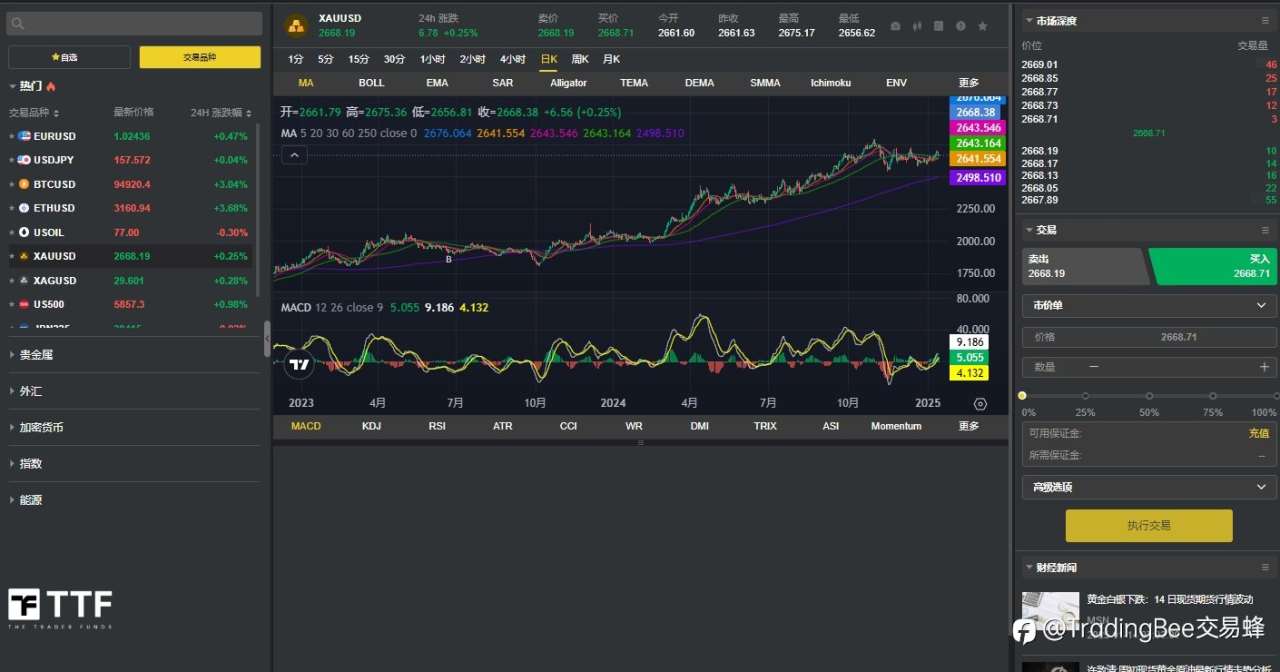This screenshot has width=1280, height=672.
Task: Open chart settings gear near time axis
Action: click(x=980, y=404)
